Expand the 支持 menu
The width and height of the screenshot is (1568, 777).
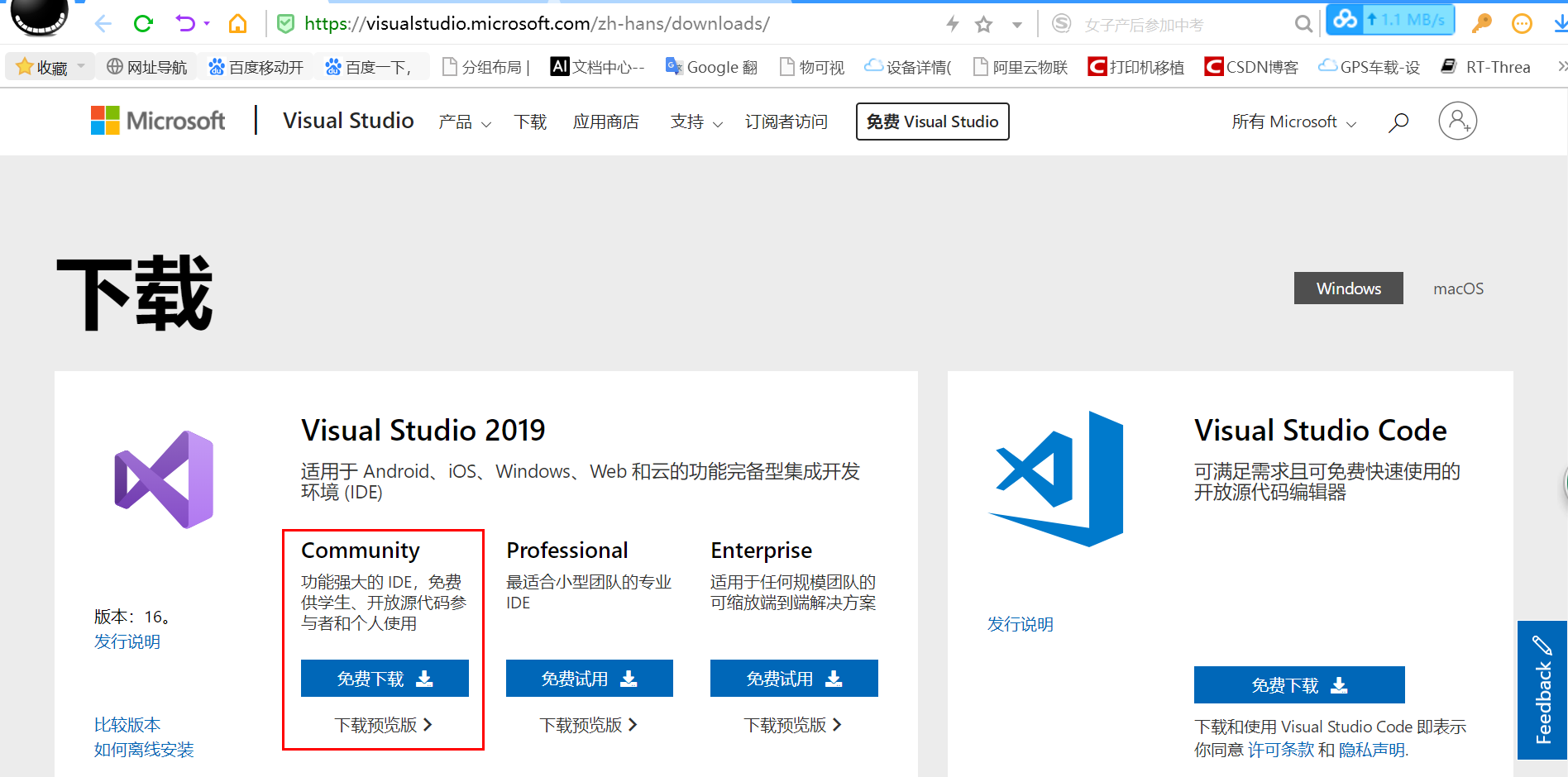(x=696, y=122)
